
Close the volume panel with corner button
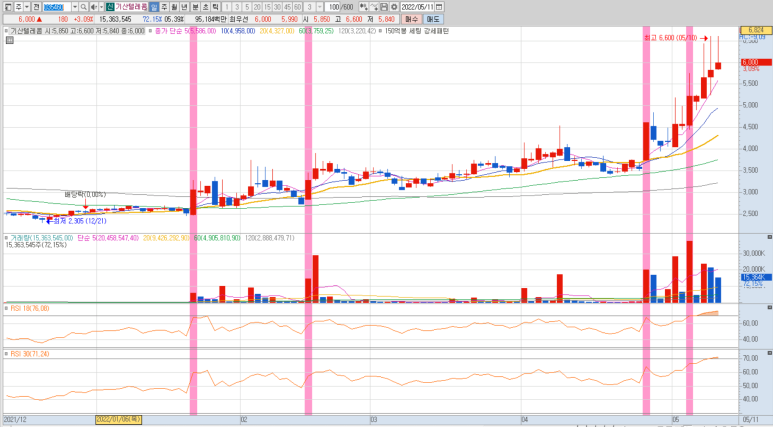[x=769, y=237]
